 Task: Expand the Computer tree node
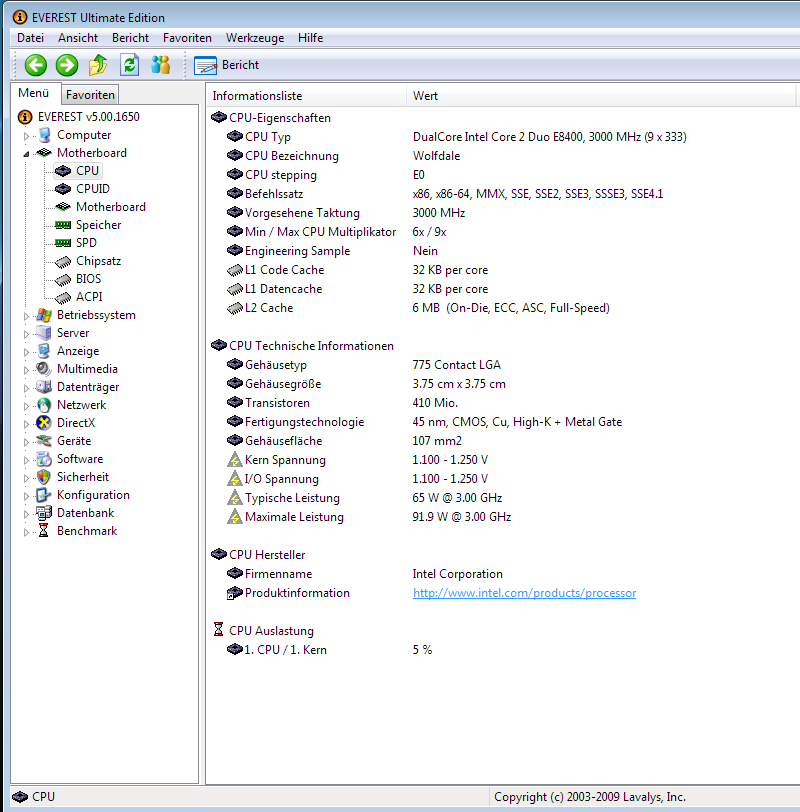coord(26,136)
